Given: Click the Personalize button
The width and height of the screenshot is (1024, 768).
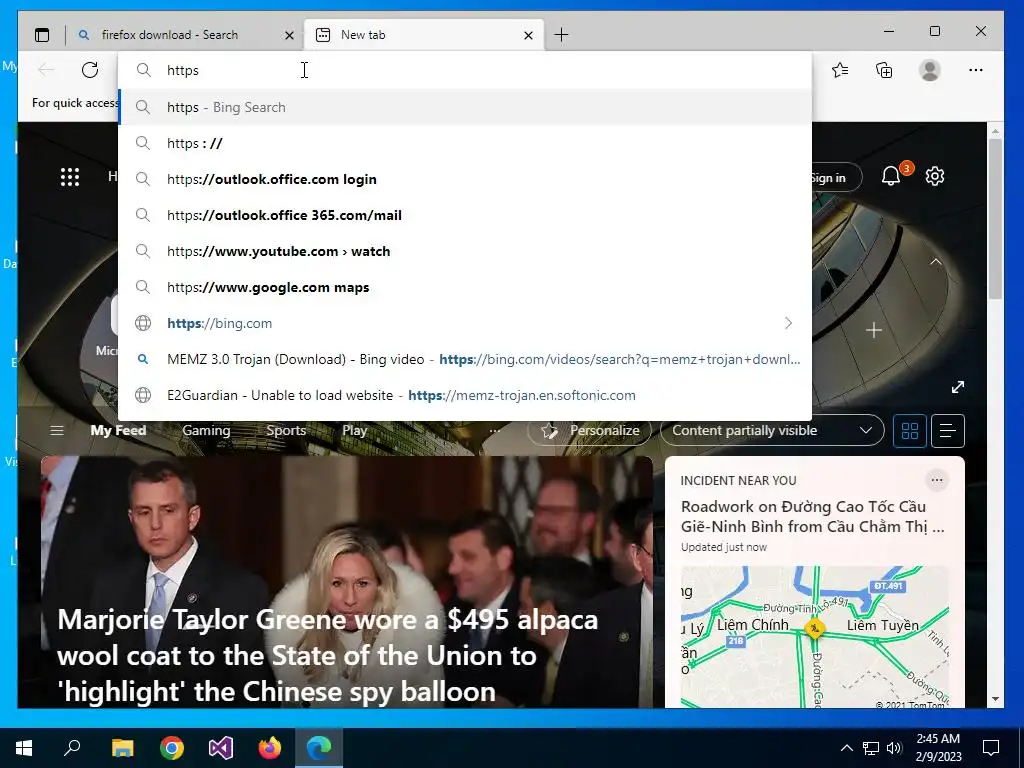Looking at the screenshot, I should tap(590, 430).
